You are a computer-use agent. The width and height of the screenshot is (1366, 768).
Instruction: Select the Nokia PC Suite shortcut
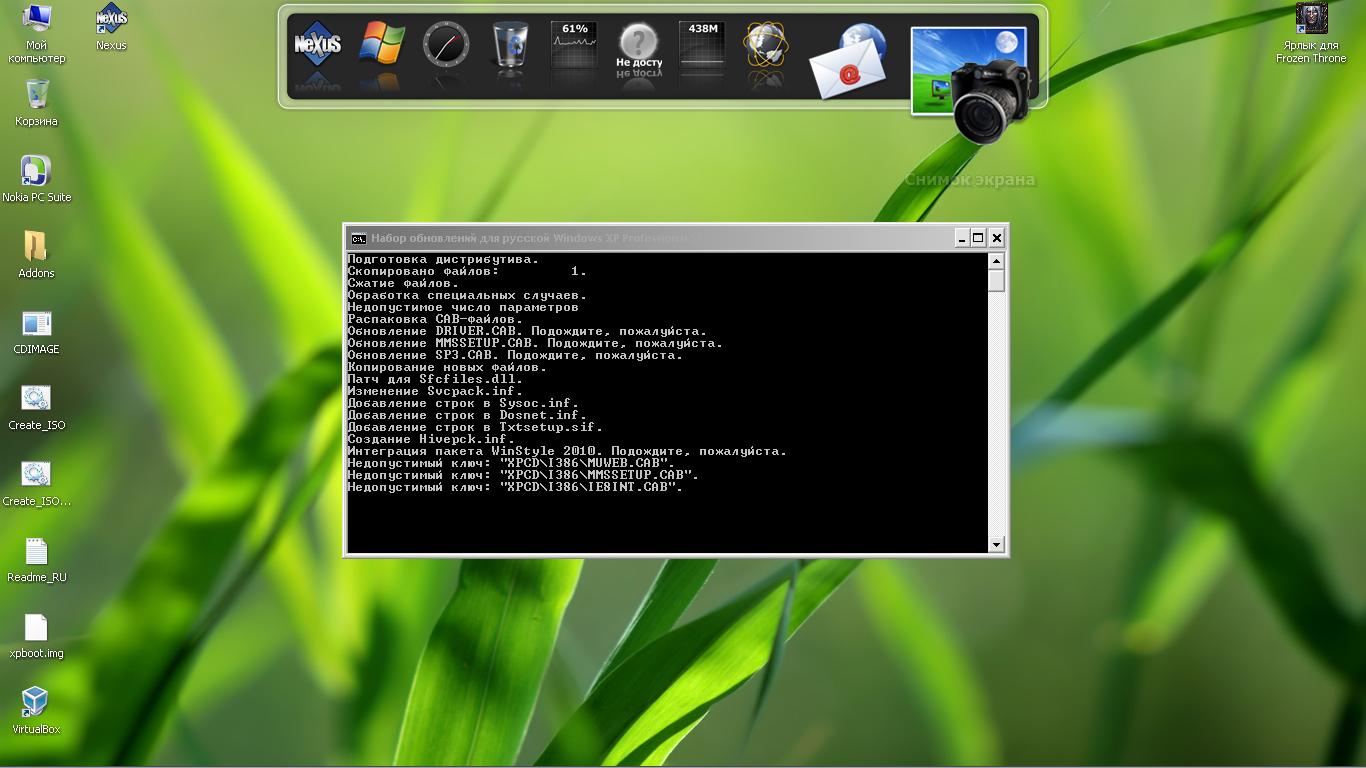pyautogui.click(x=36, y=171)
